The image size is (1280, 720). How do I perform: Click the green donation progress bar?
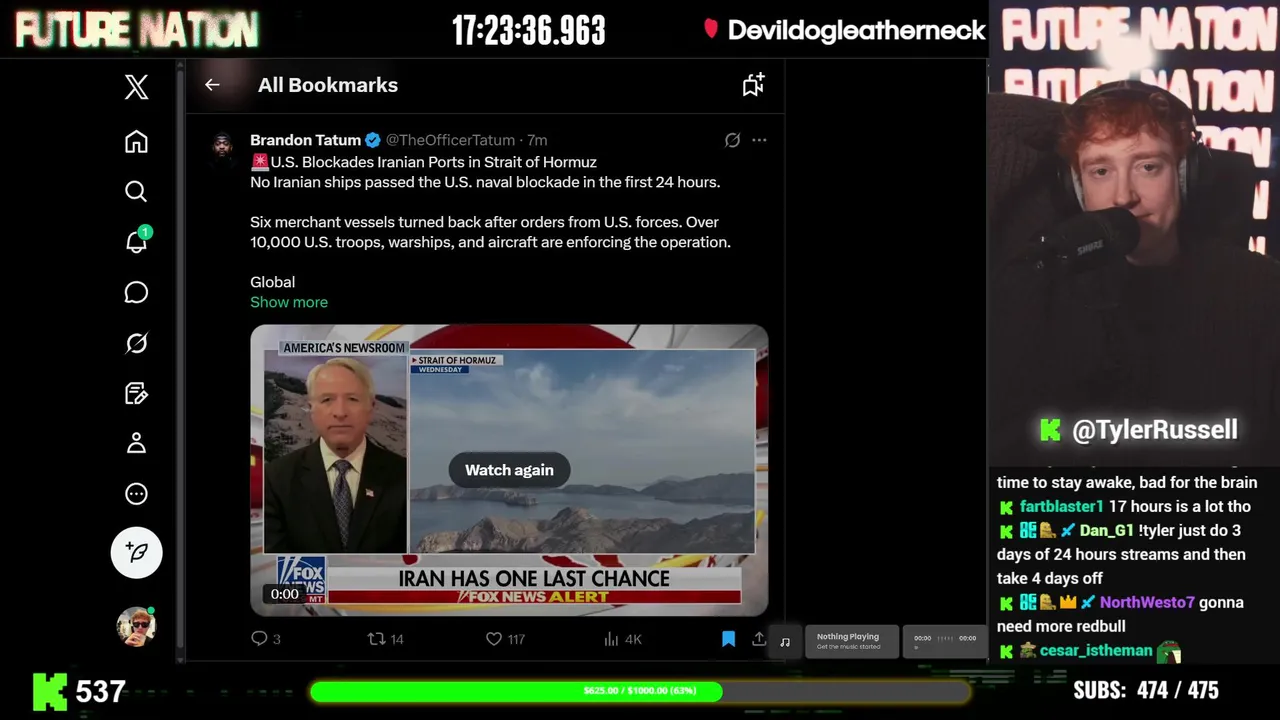[640, 691]
